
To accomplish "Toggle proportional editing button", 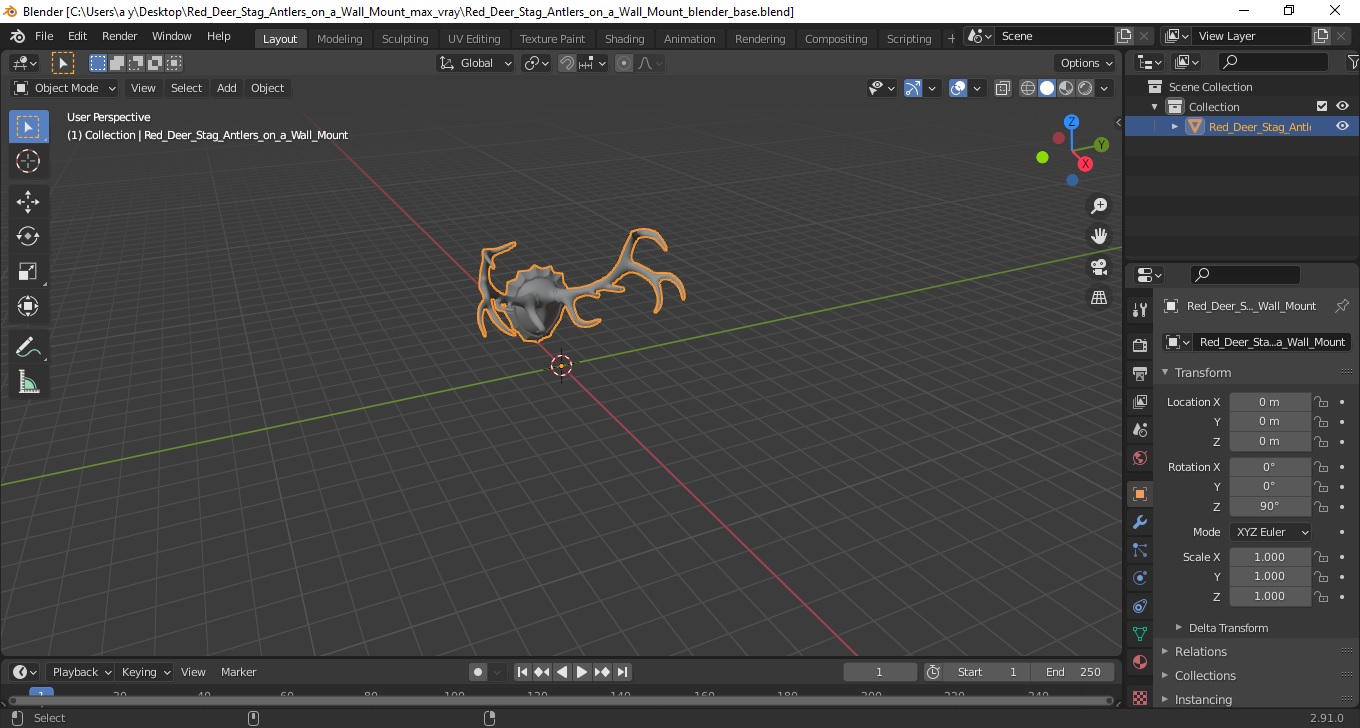I will [x=624, y=63].
